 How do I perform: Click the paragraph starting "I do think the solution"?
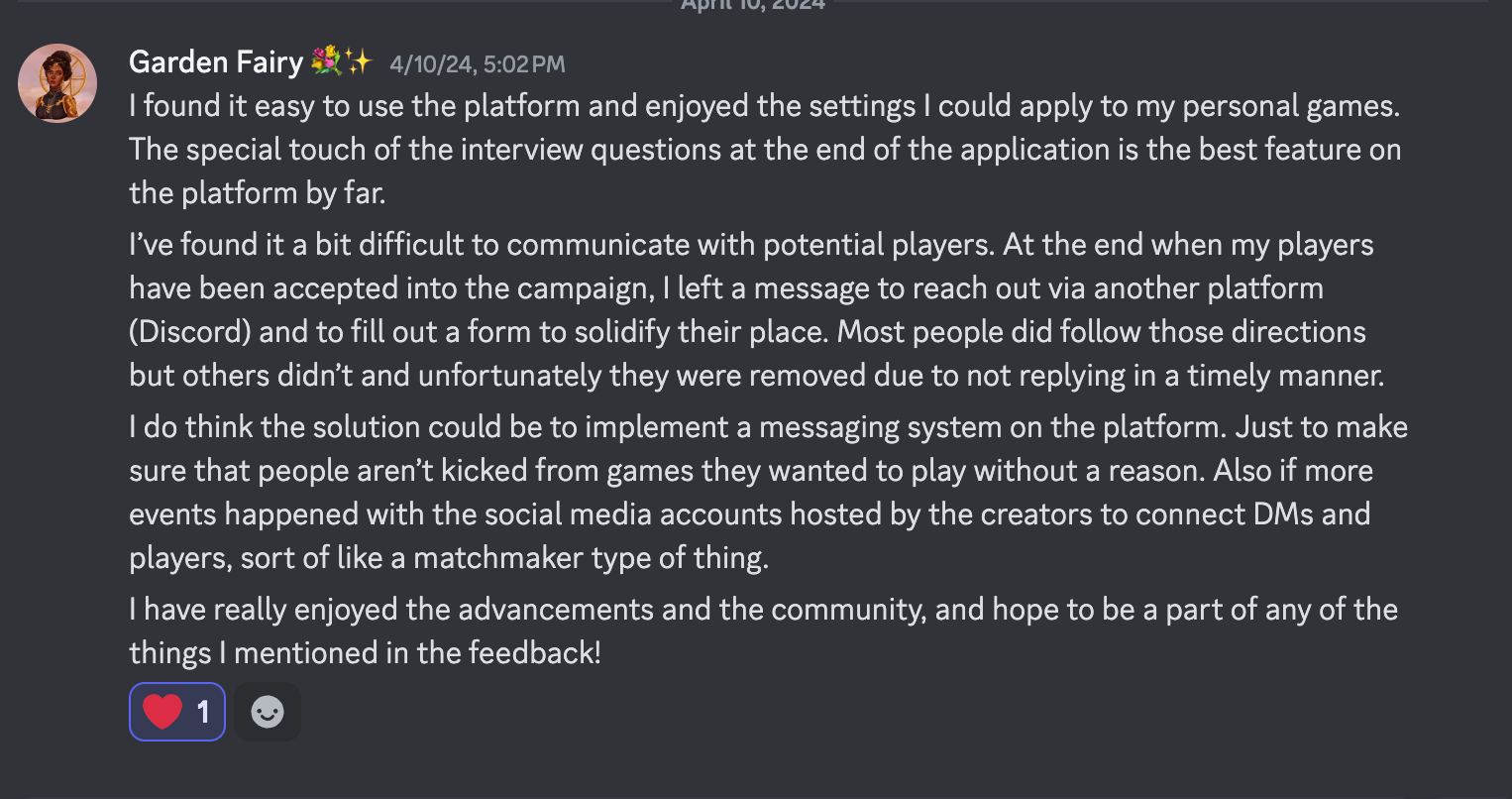pyautogui.click(x=768, y=492)
